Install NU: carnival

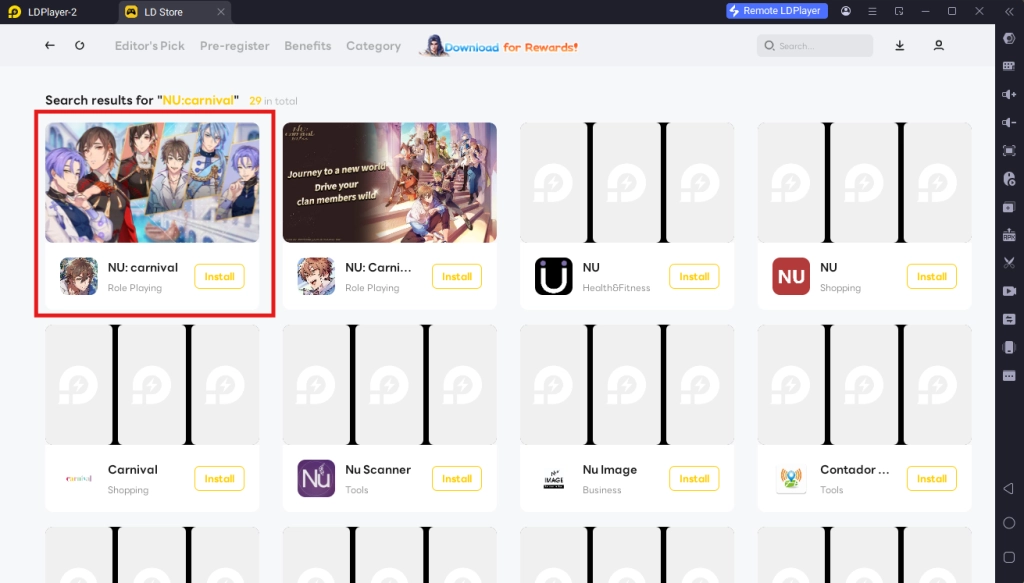pos(219,276)
